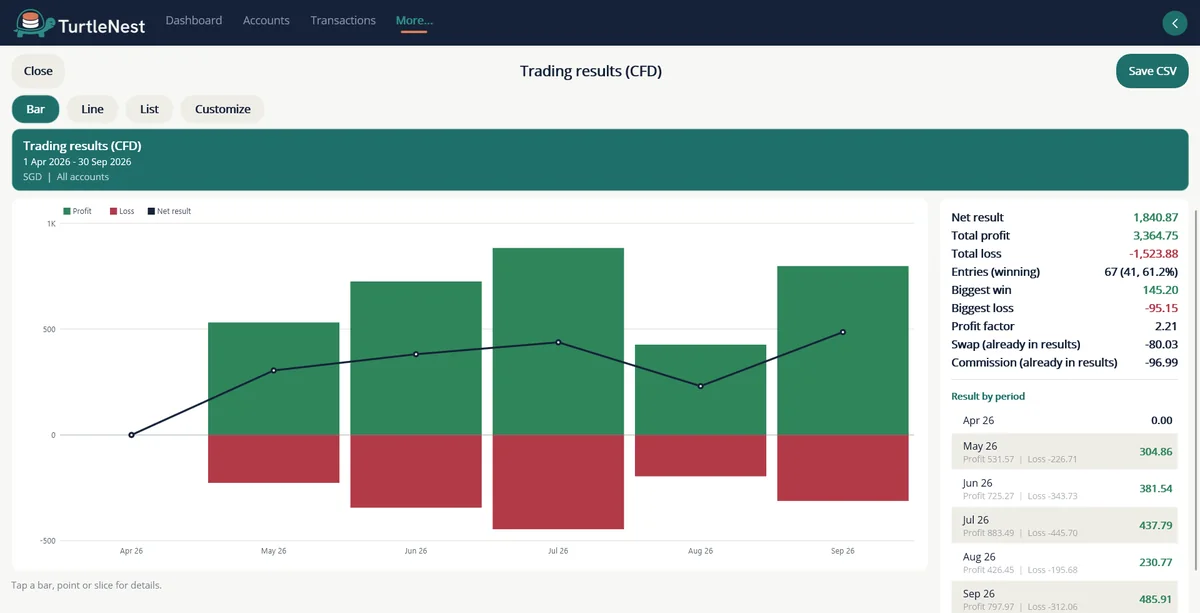This screenshot has height=613, width=1200.
Task: Click the Jul 26 x-axis label
Action: click(x=558, y=551)
